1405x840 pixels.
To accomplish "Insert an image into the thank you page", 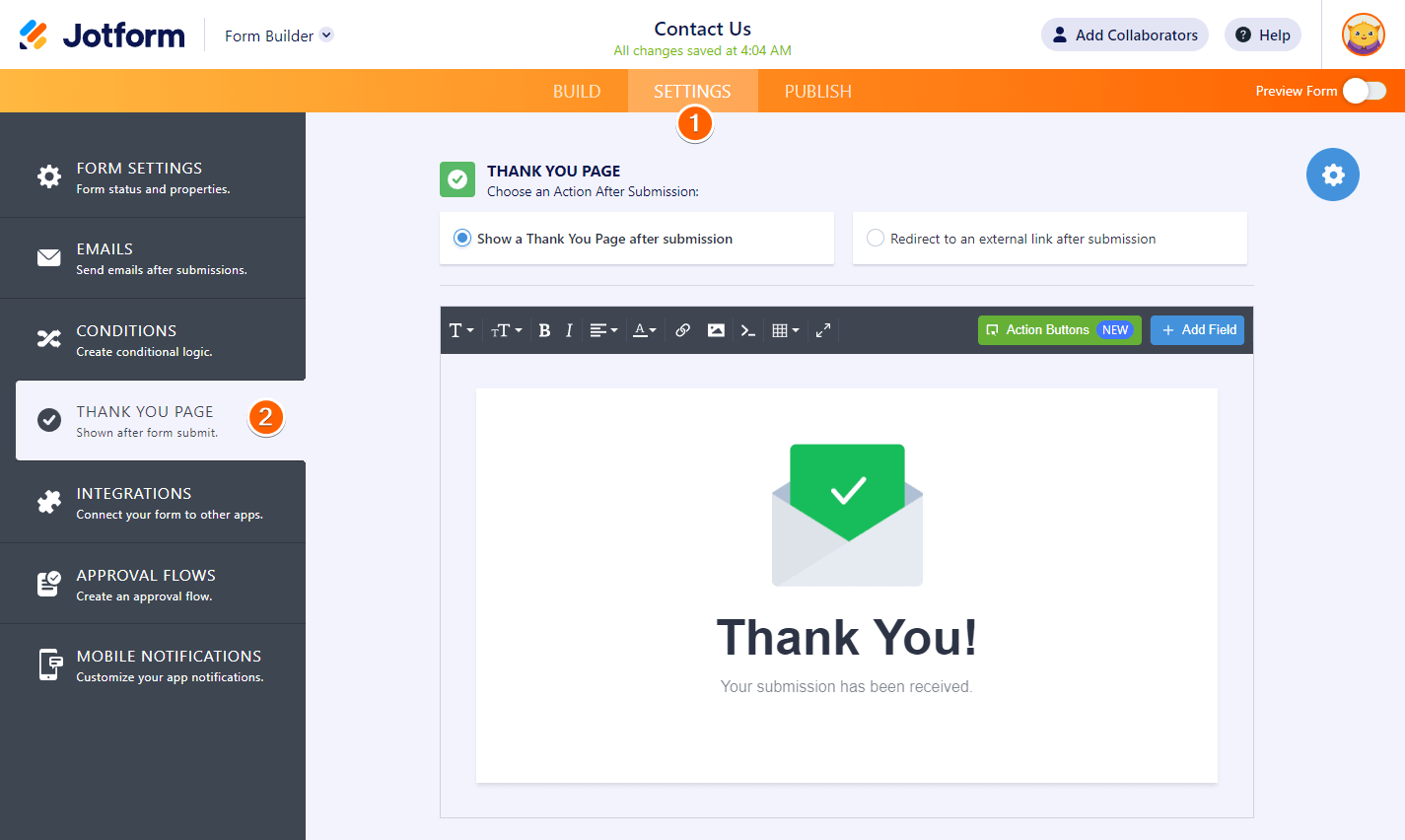I will coord(716,330).
